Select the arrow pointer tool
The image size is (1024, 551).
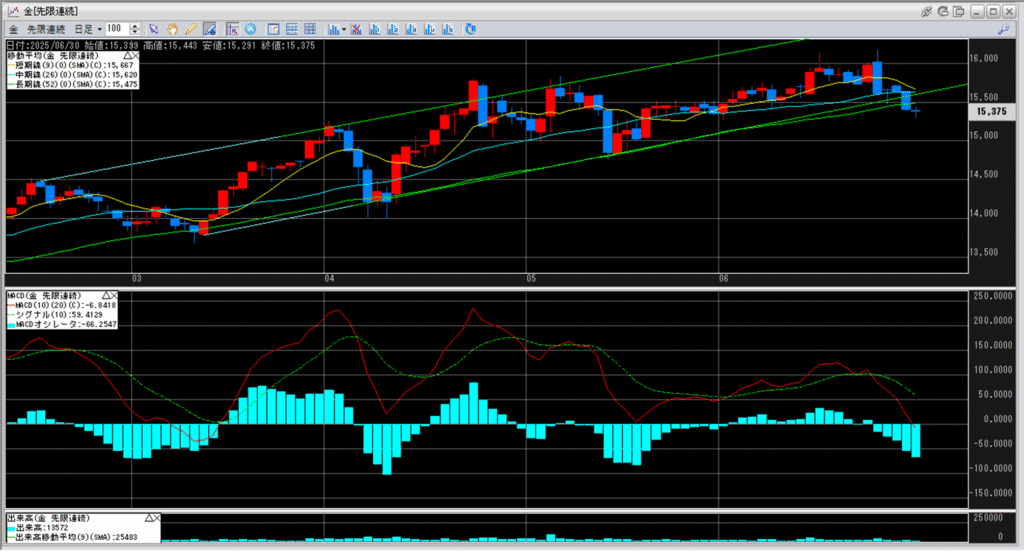[153, 29]
